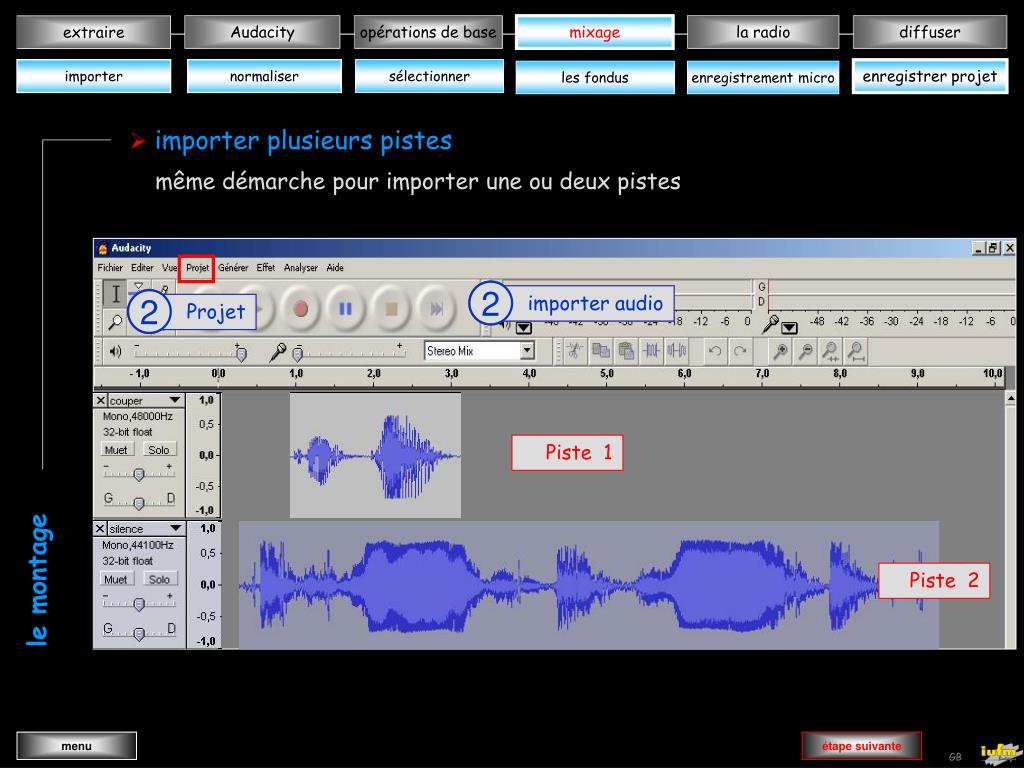The image size is (1024, 768).
Task: Adjust the couper track gain slider
Action: point(139,473)
